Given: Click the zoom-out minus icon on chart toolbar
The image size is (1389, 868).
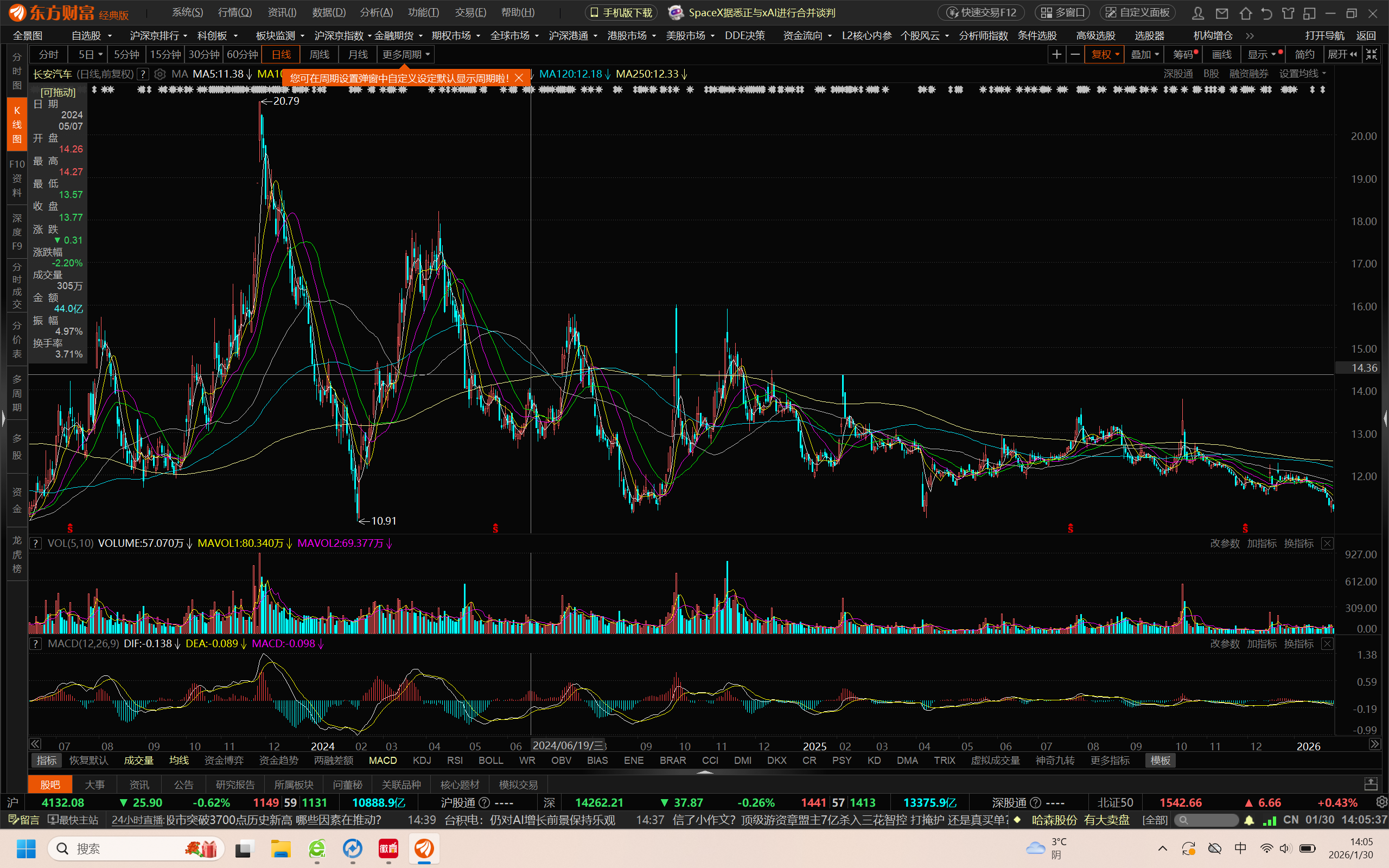Looking at the screenshot, I should 1075,55.
